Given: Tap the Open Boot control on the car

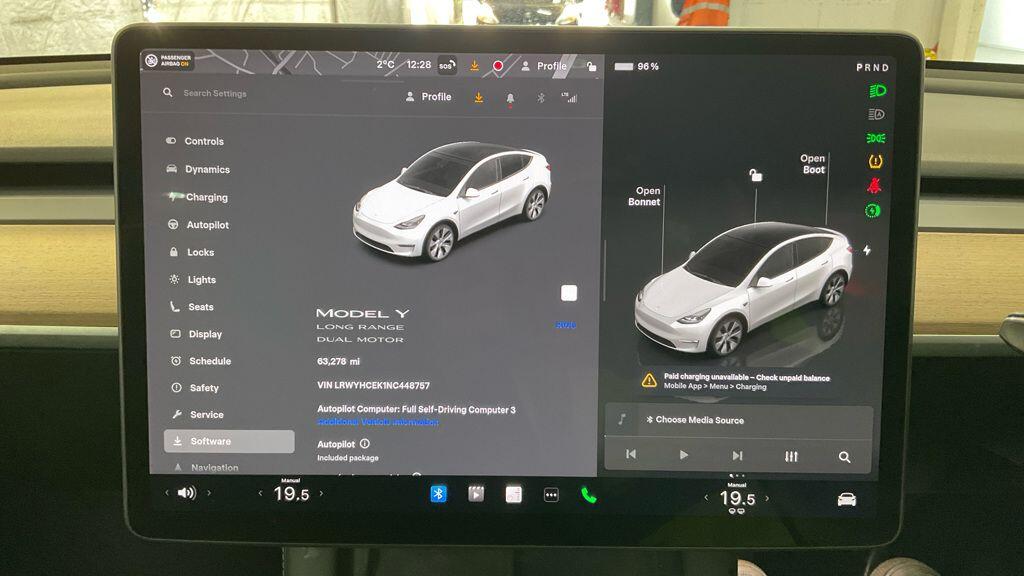Looking at the screenshot, I should pos(811,164).
